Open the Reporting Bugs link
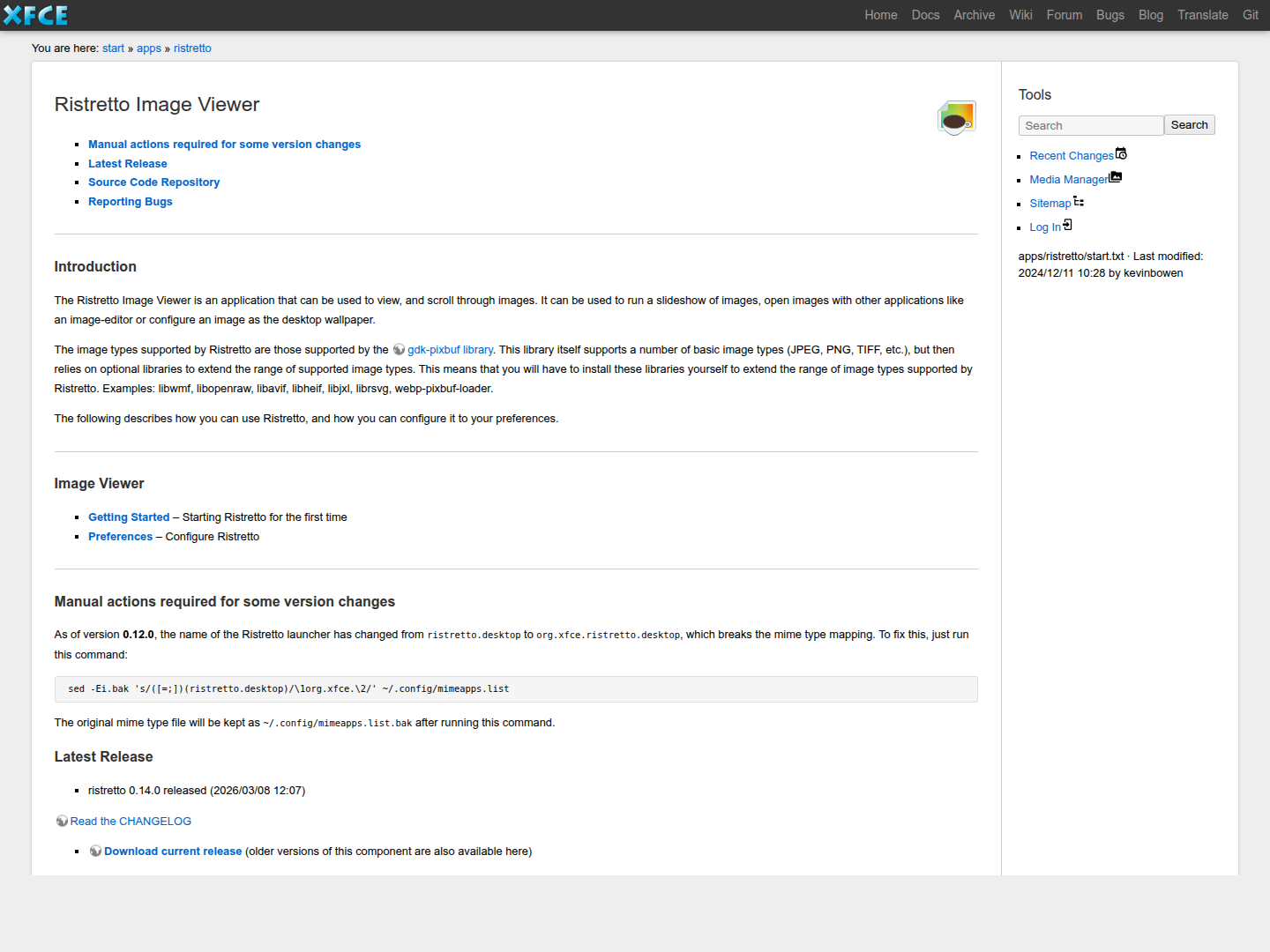The height and width of the screenshot is (952, 1270). pyautogui.click(x=131, y=202)
